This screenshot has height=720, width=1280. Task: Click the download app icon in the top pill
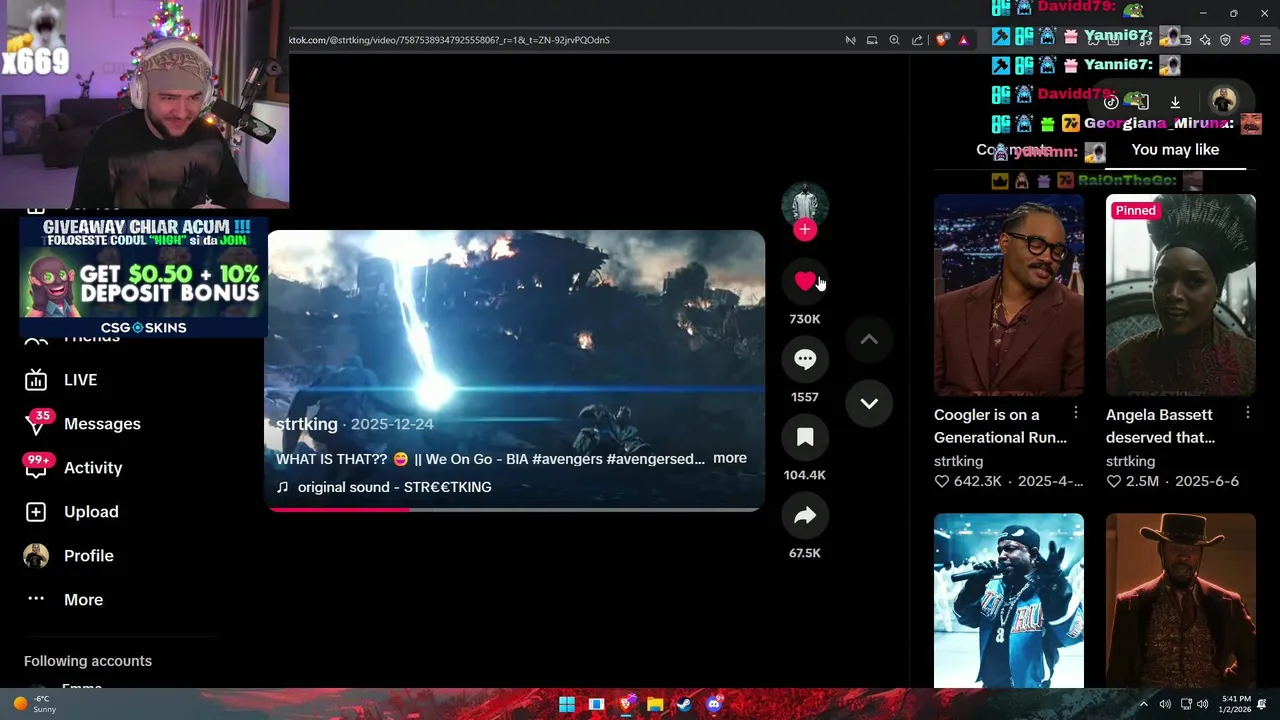[1175, 102]
